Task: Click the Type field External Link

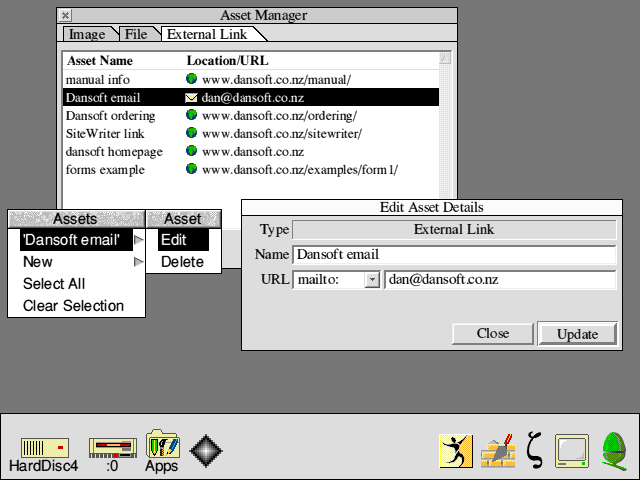Action: tap(454, 229)
